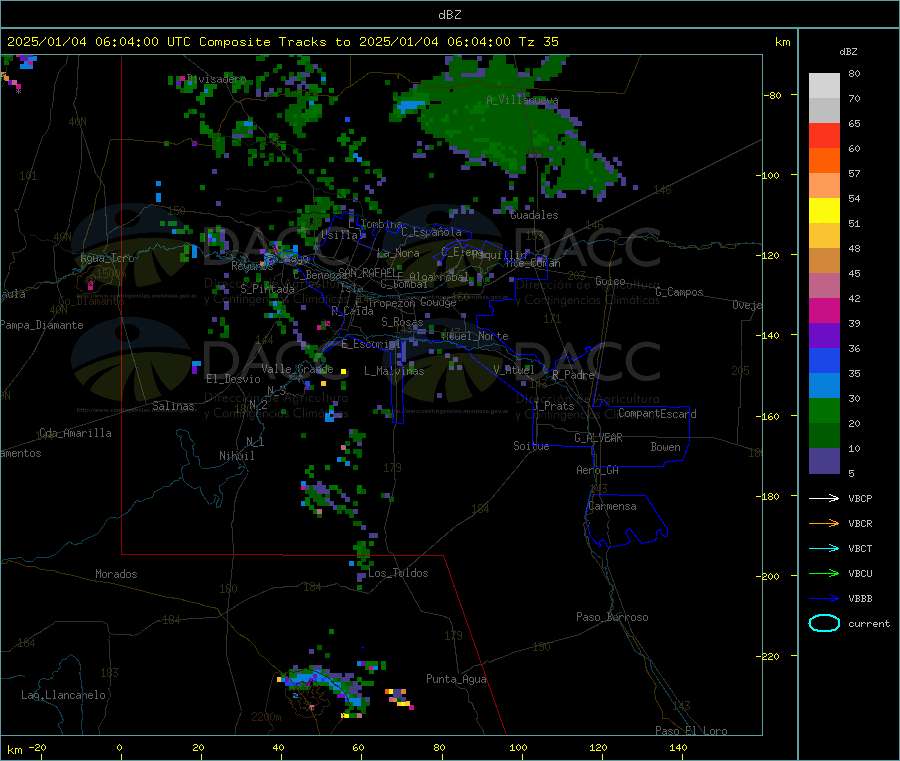Click the green VBCU arrow legend icon
Screen dimensions: 900x761
click(824, 573)
